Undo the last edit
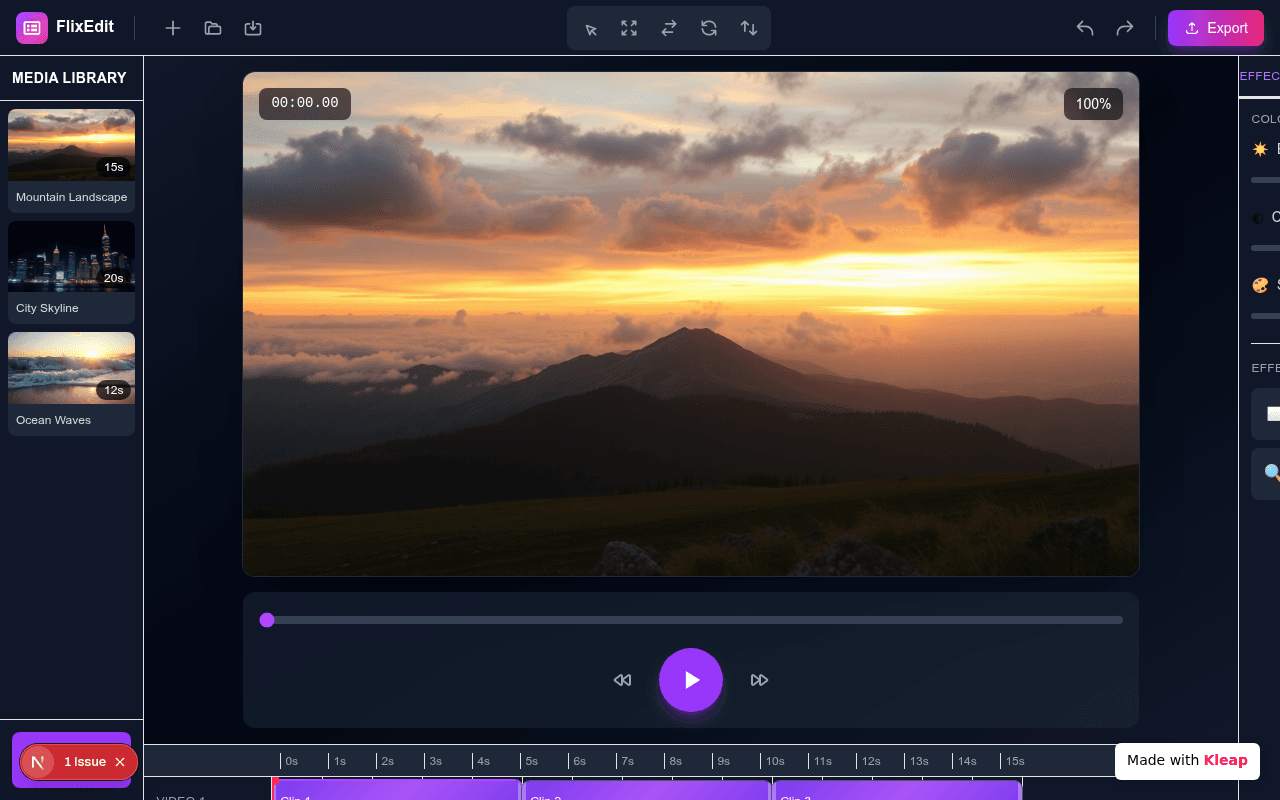Viewport: 1280px width, 800px height. click(1085, 28)
